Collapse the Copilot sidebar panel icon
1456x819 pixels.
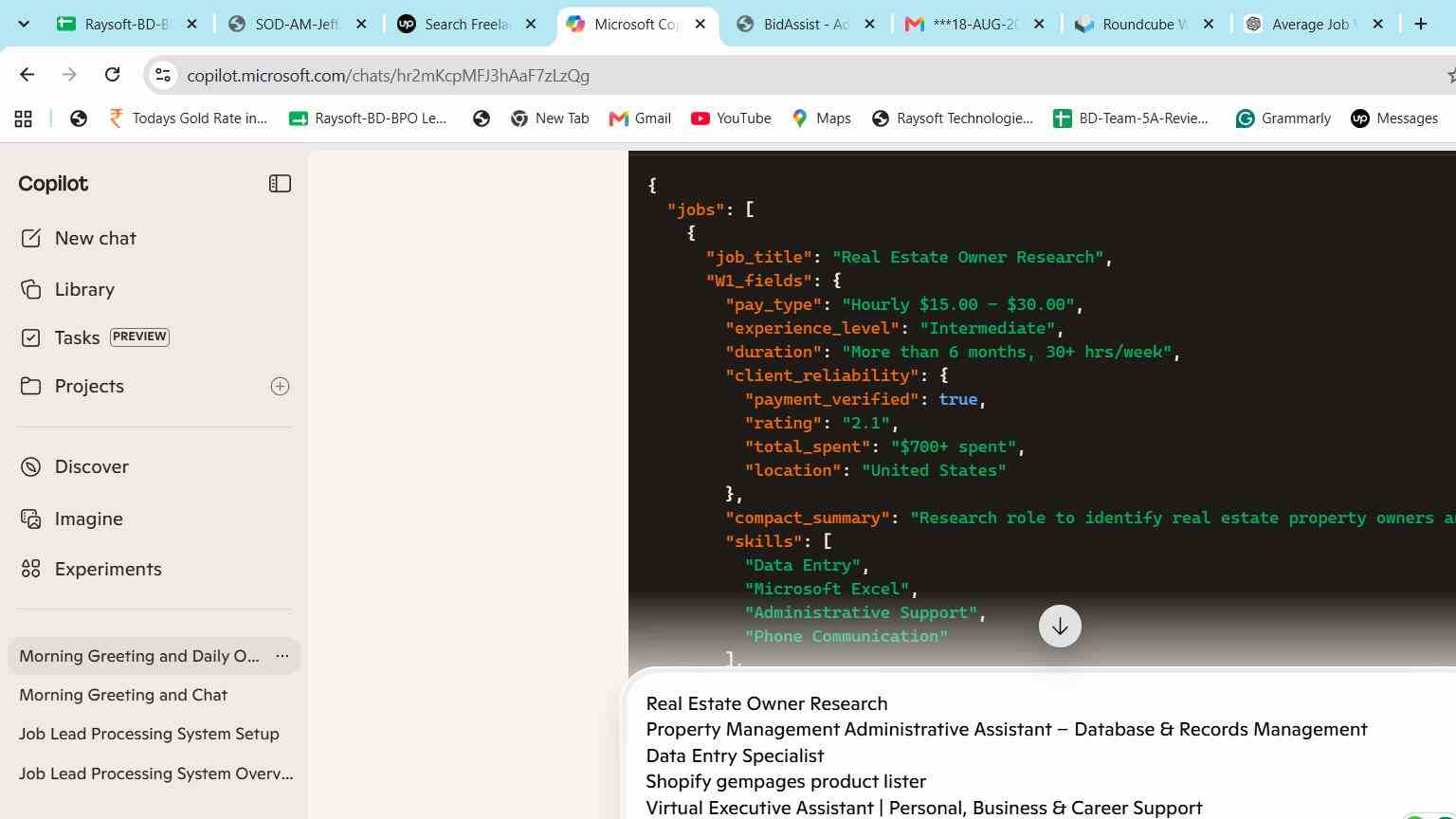(x=280, y=184)
